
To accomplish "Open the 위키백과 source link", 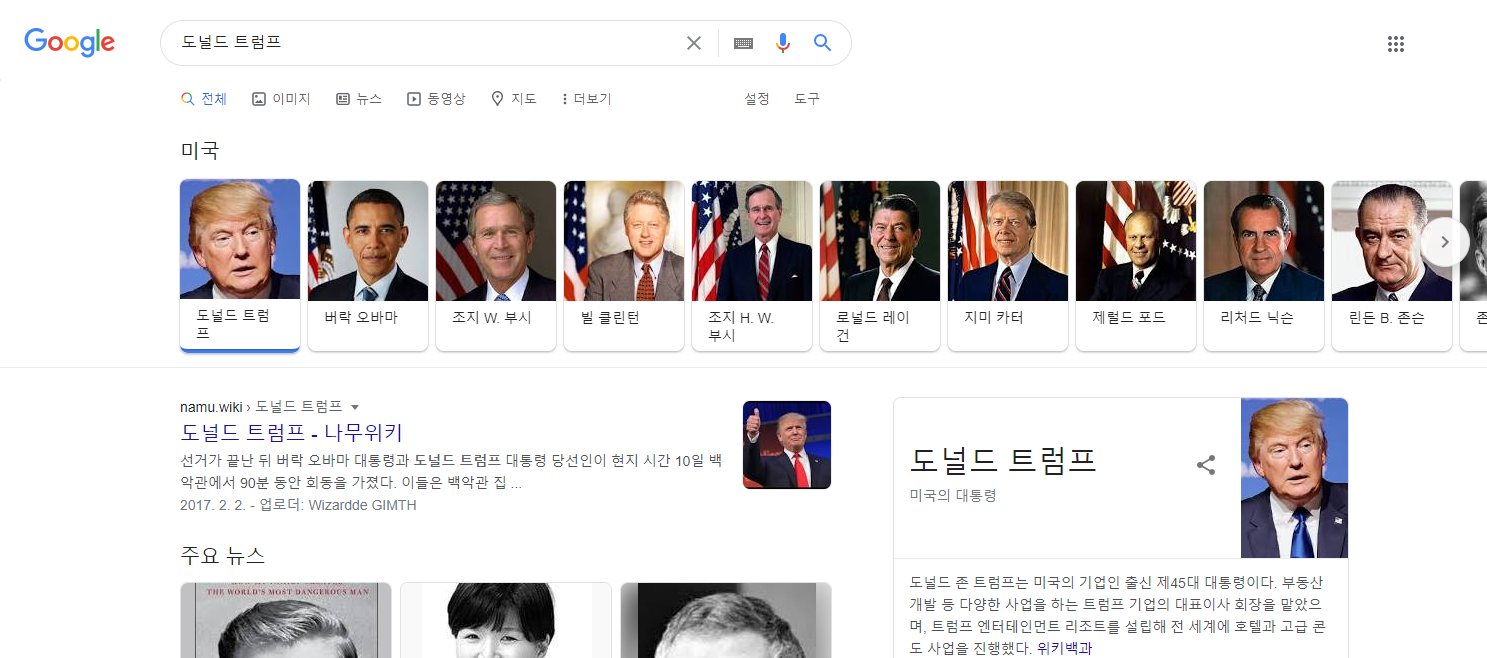I will (x=1064, y=648).
